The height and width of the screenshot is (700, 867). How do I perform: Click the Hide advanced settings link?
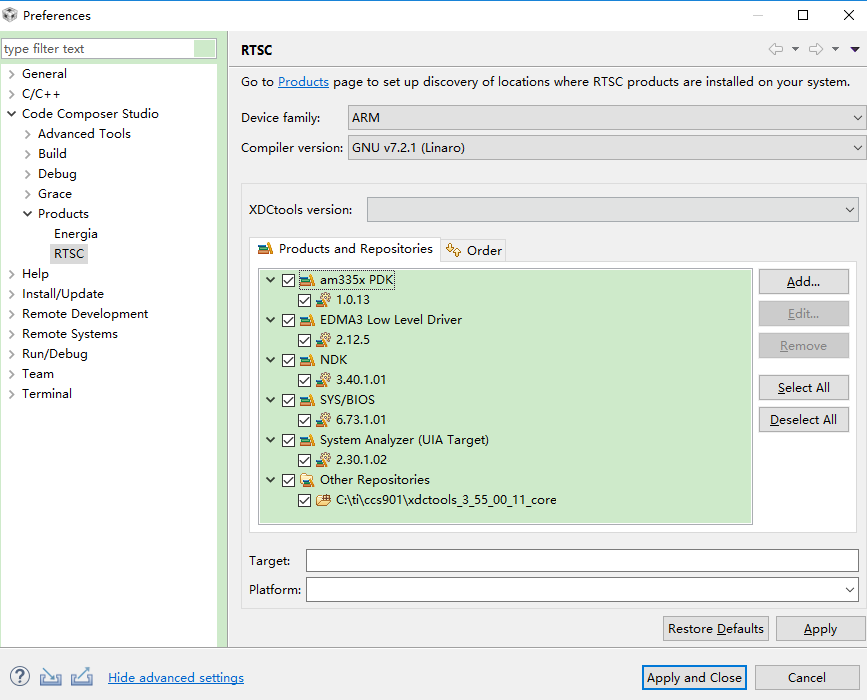coord(176,677)
